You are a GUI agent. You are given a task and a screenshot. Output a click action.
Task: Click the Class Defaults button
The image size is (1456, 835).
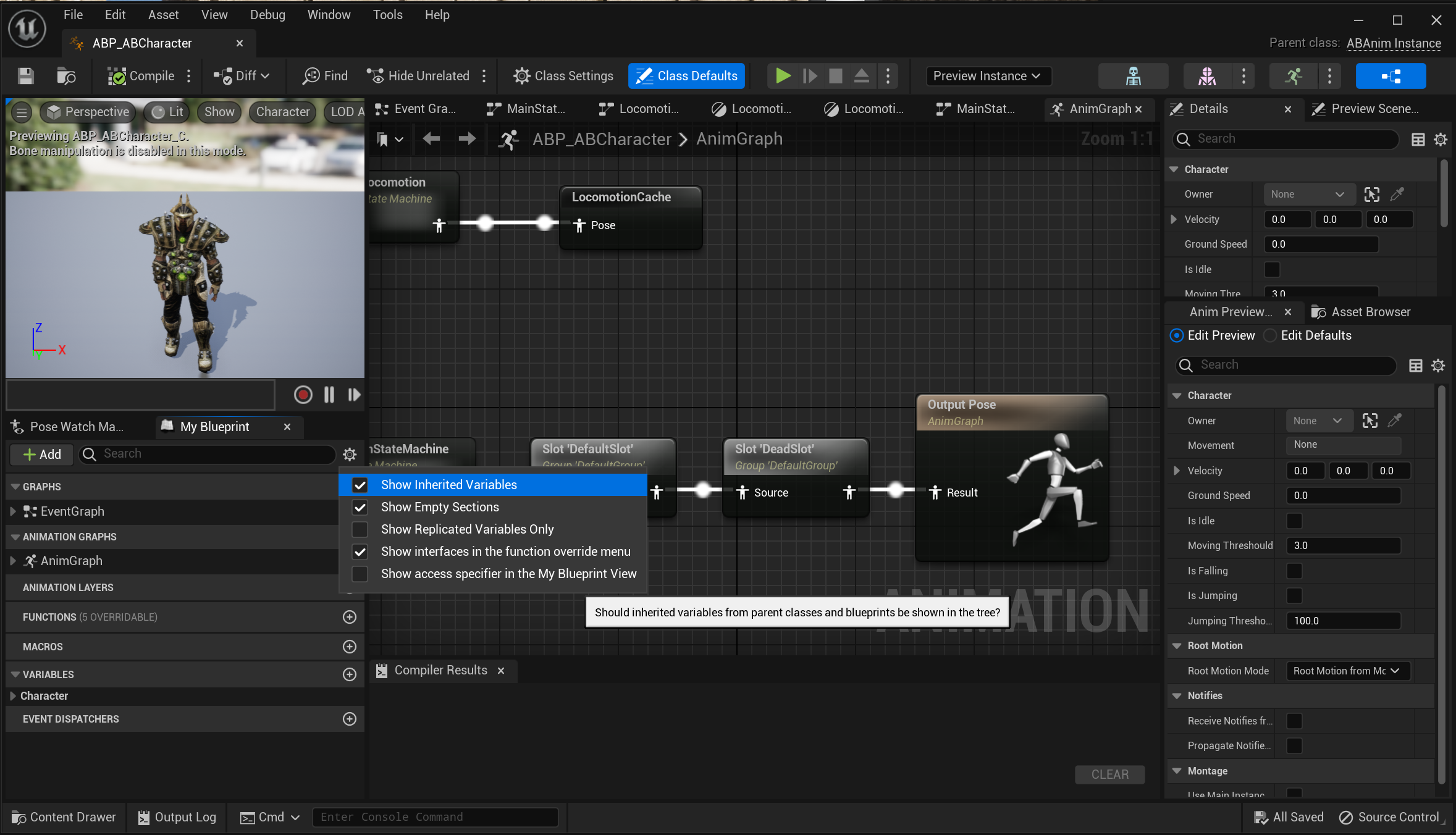click(x=686, y=76)
